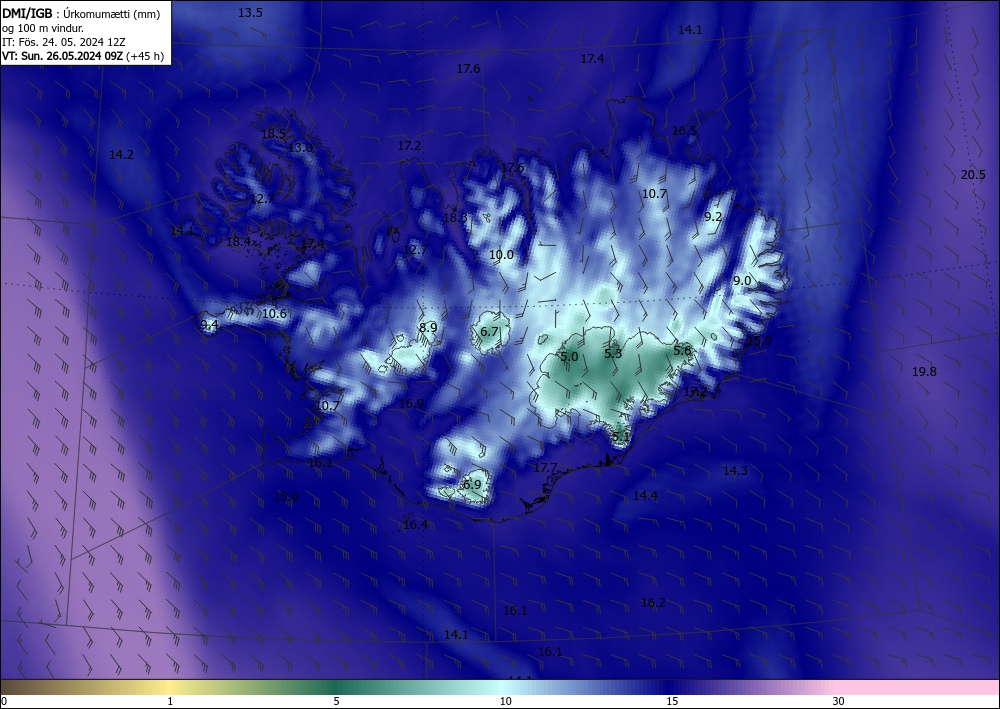Viewport: 1000px width, 709px height.
Task: Click the title line 'DMI/IGB : Úrkomumætti (mm)'
Action: click(81, 13)
